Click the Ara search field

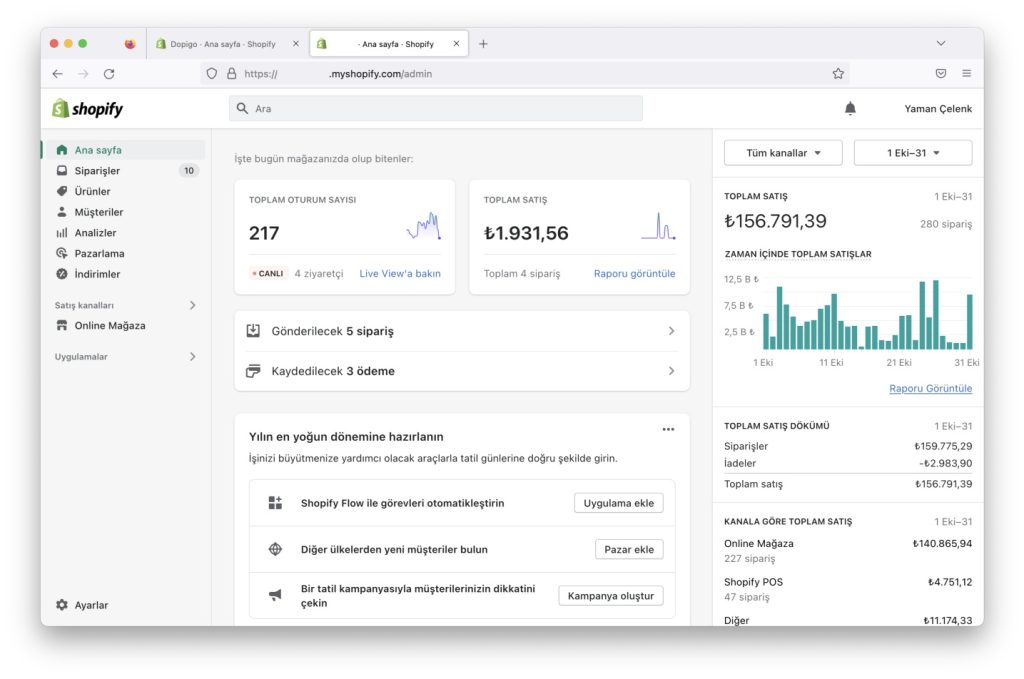tap(436, 108)
